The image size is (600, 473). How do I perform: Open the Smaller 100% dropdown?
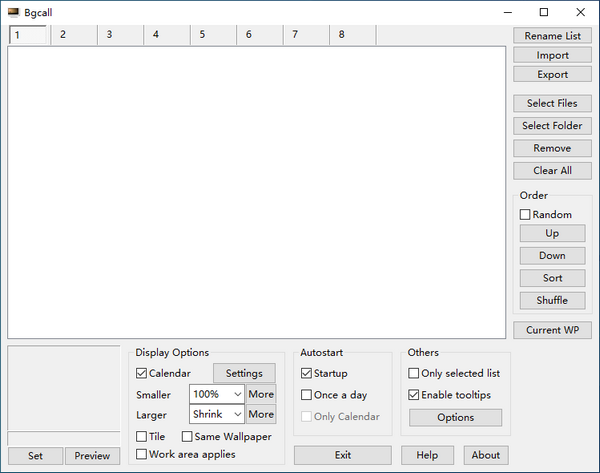216,394
